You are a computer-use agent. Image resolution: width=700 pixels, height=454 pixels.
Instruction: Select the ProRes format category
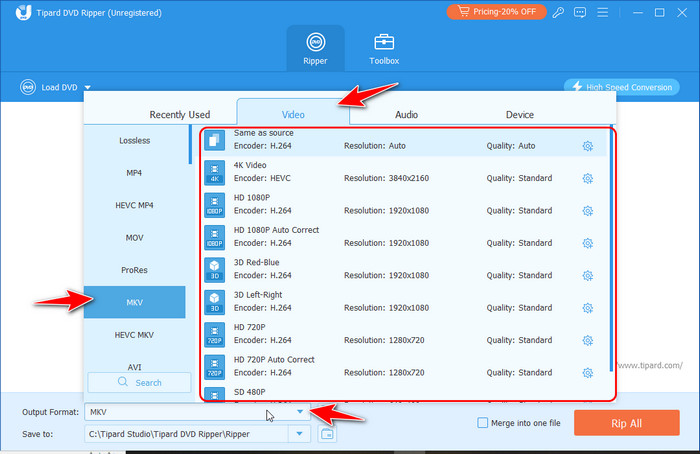[x=134, y=270]
